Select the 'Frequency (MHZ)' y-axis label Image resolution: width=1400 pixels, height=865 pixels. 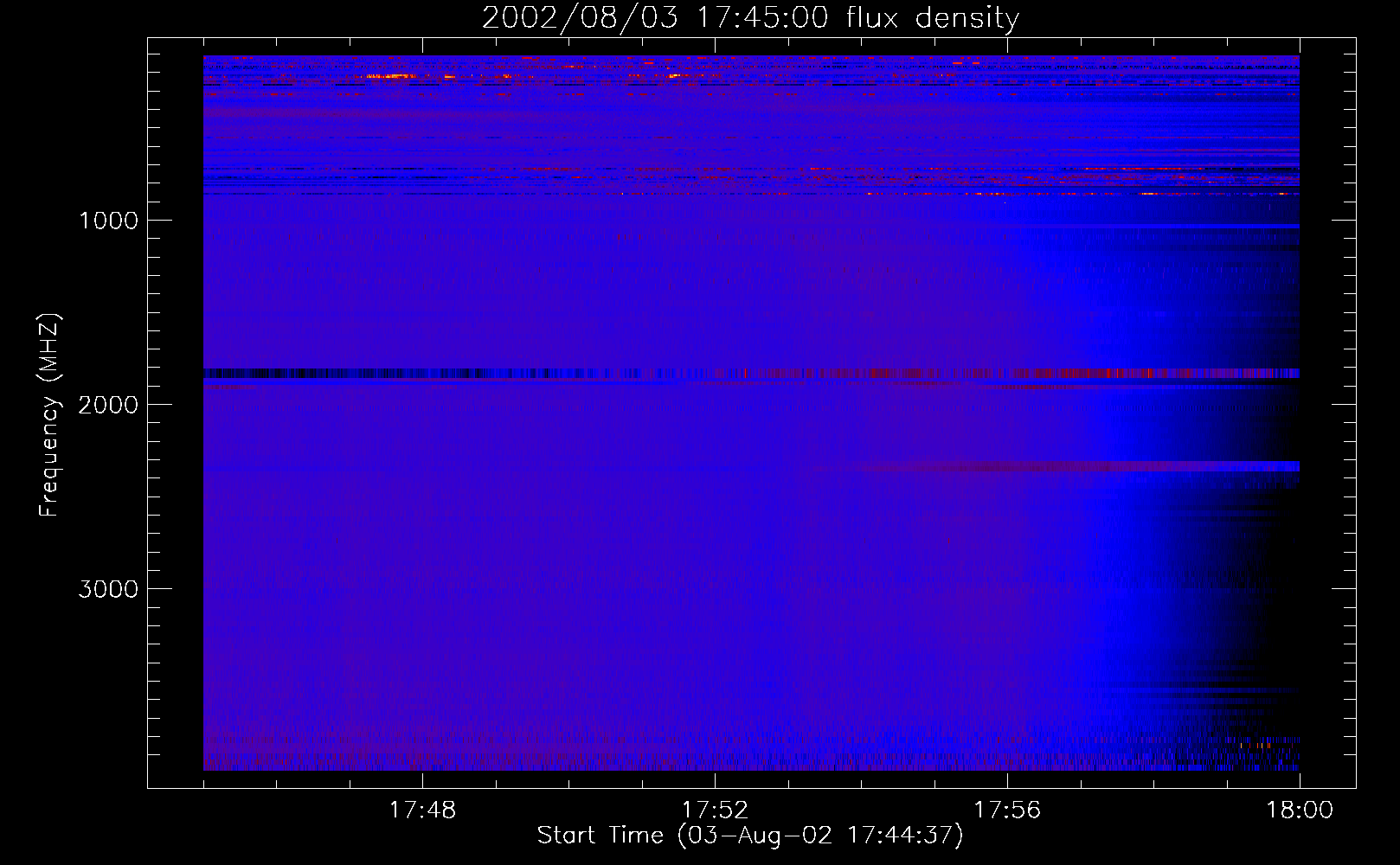click(50, 415)
